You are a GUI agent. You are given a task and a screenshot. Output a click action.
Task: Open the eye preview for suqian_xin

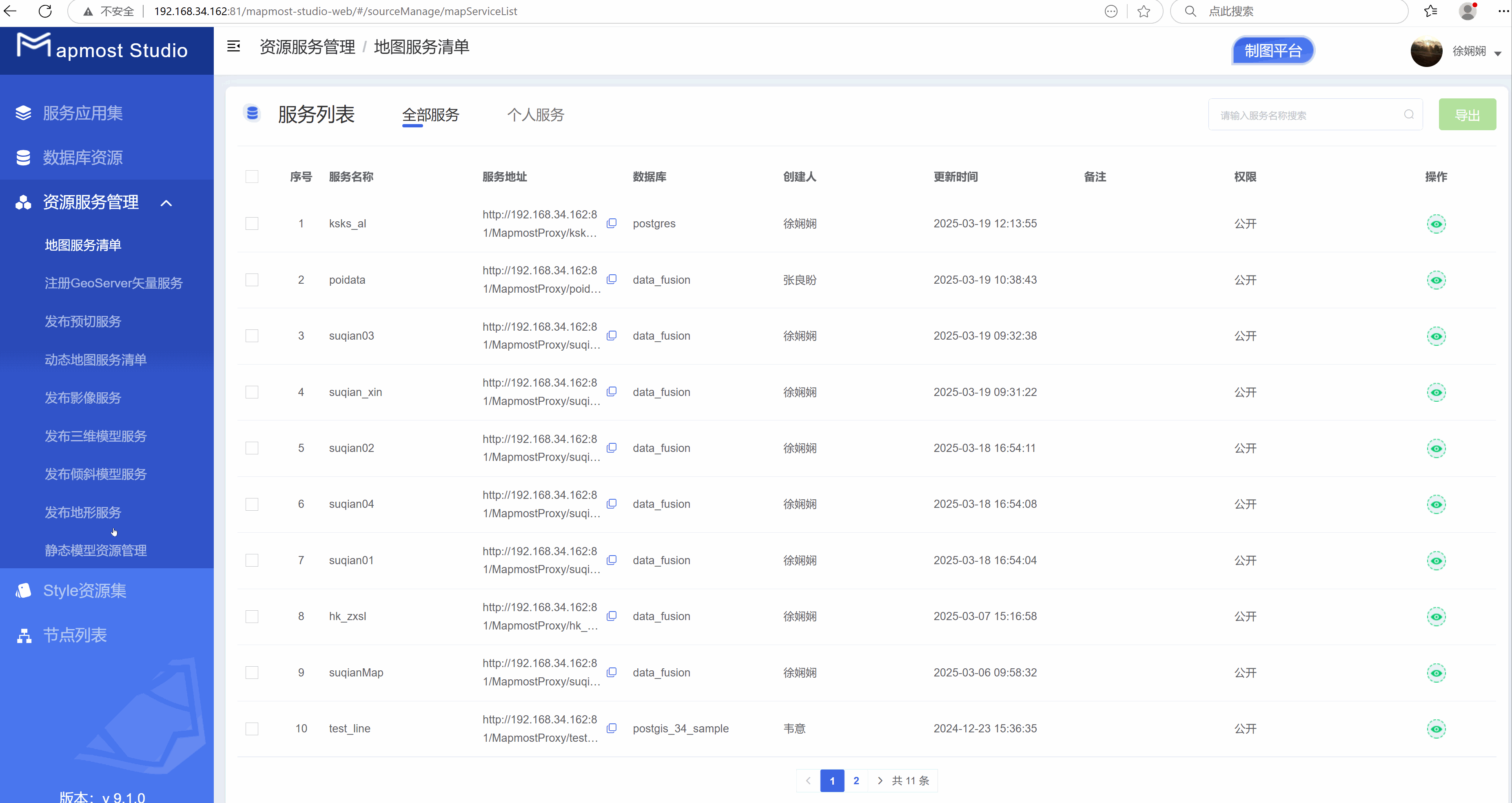[1436, 392]
